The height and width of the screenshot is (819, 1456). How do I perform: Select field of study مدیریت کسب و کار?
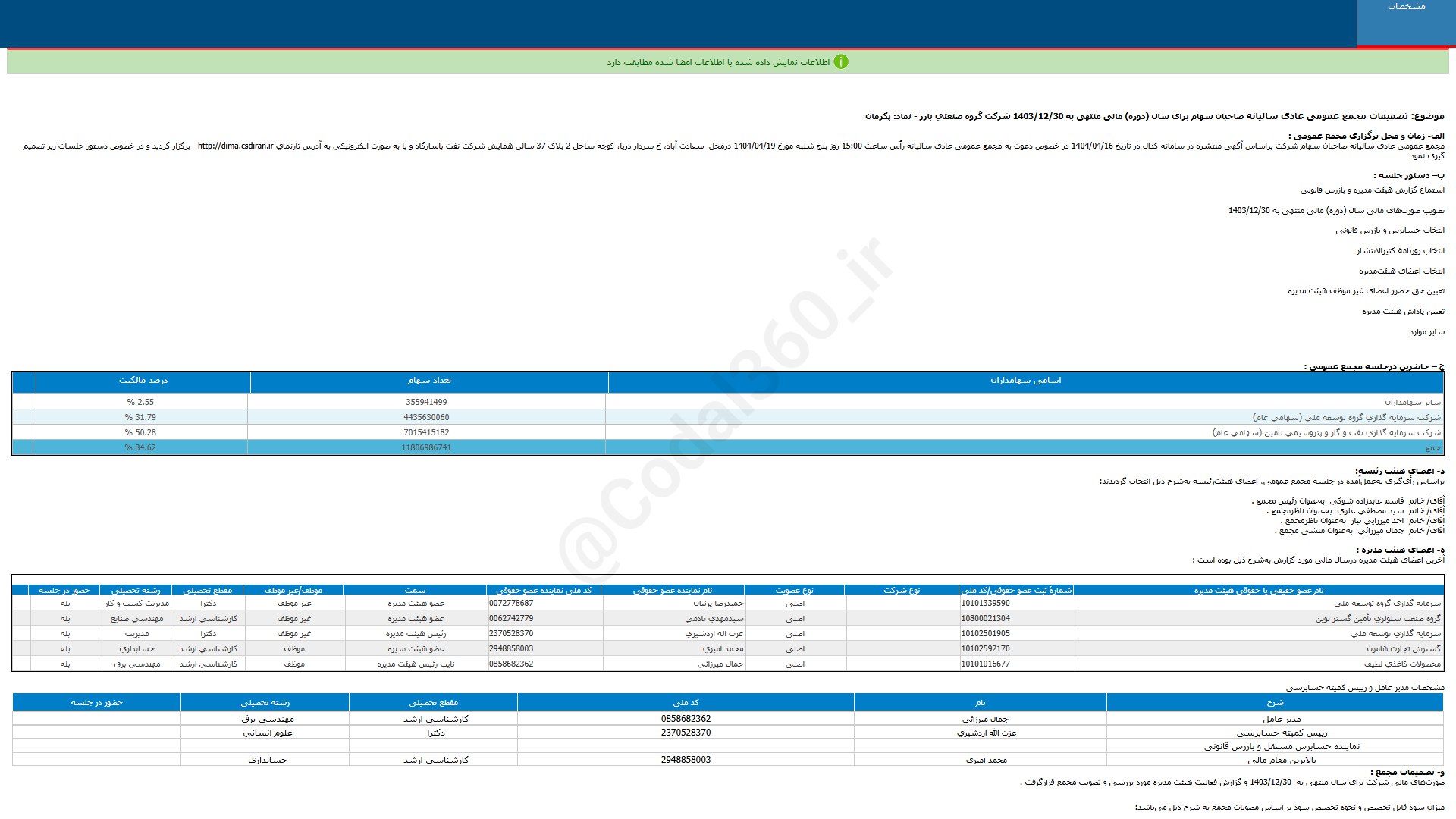click(x=136, y=604)
